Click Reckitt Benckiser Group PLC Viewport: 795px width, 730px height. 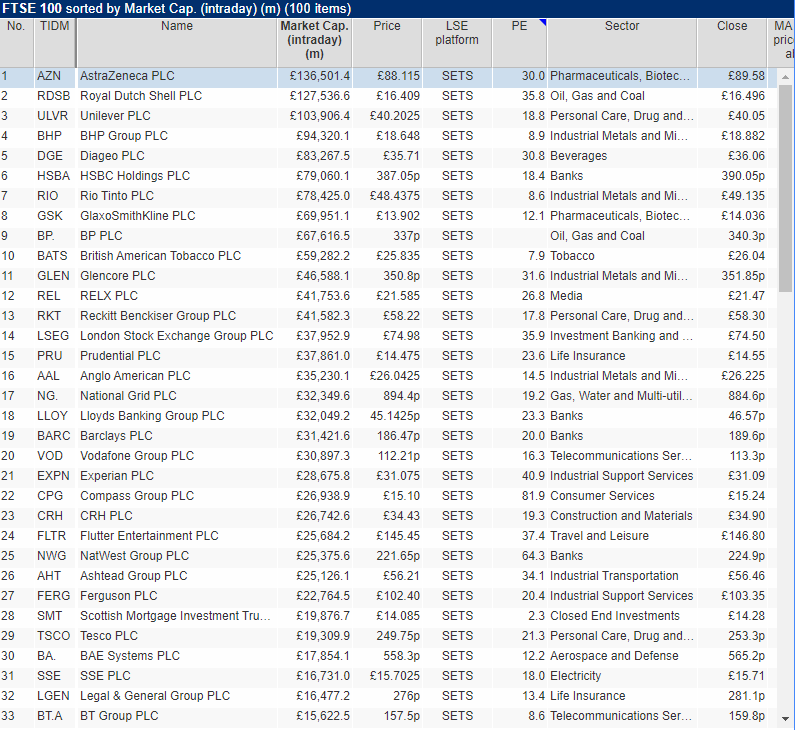click(158, 316)
